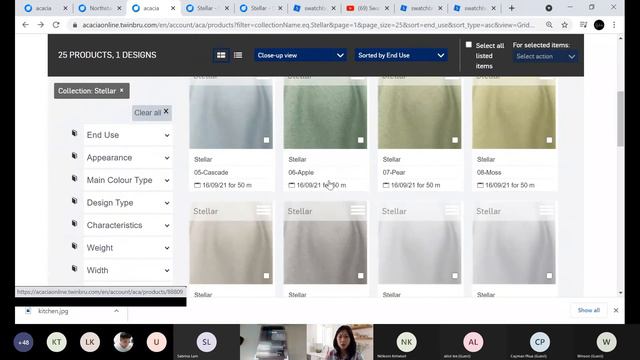The height and width of the screenshot is (360, 640).
Task: Expand the Design Type filter
Action: point(128,202)
